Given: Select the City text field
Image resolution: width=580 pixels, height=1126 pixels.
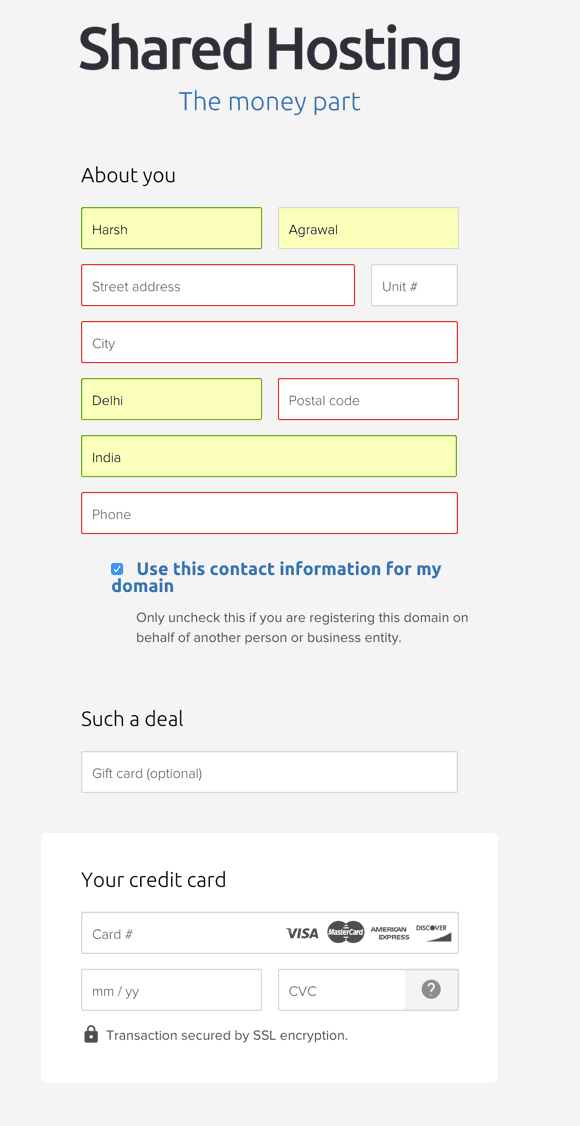Looking at the screenshot, I should click(269, 342).
